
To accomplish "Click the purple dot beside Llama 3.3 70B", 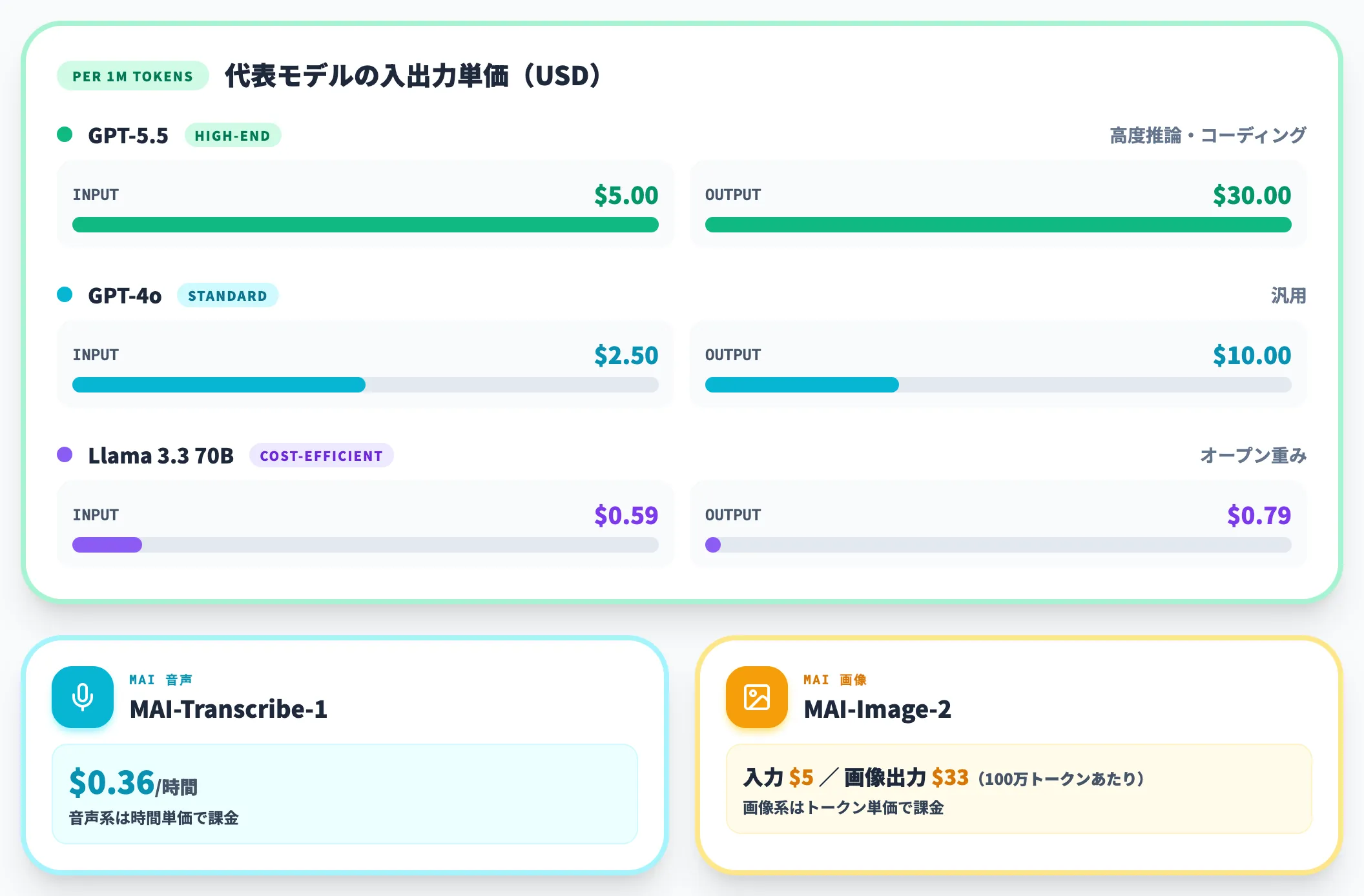I will pos(65,454).
